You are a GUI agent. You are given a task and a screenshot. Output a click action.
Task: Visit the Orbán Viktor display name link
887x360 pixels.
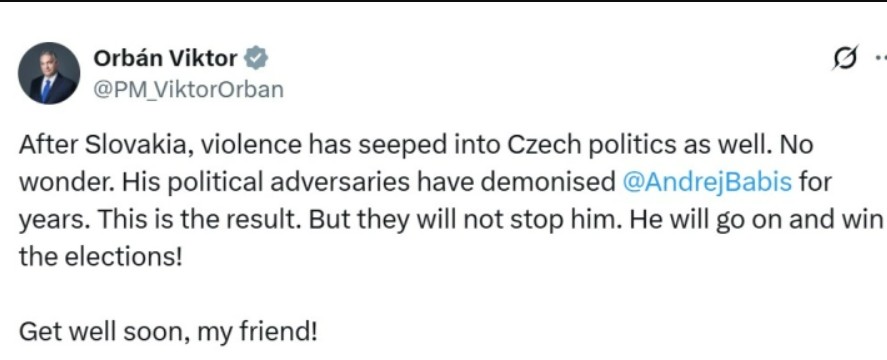(165, 58)
